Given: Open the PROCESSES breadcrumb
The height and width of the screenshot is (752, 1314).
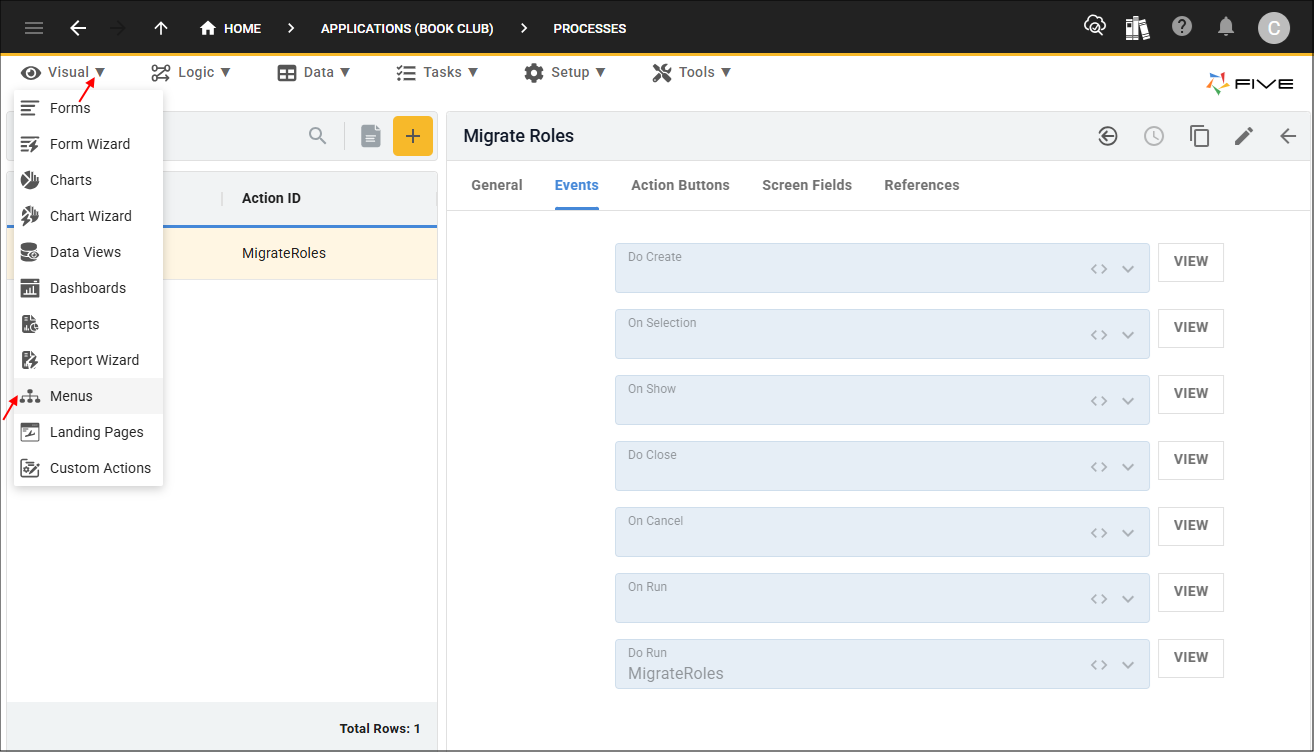Looking at the screenshot, I should 590,28.
